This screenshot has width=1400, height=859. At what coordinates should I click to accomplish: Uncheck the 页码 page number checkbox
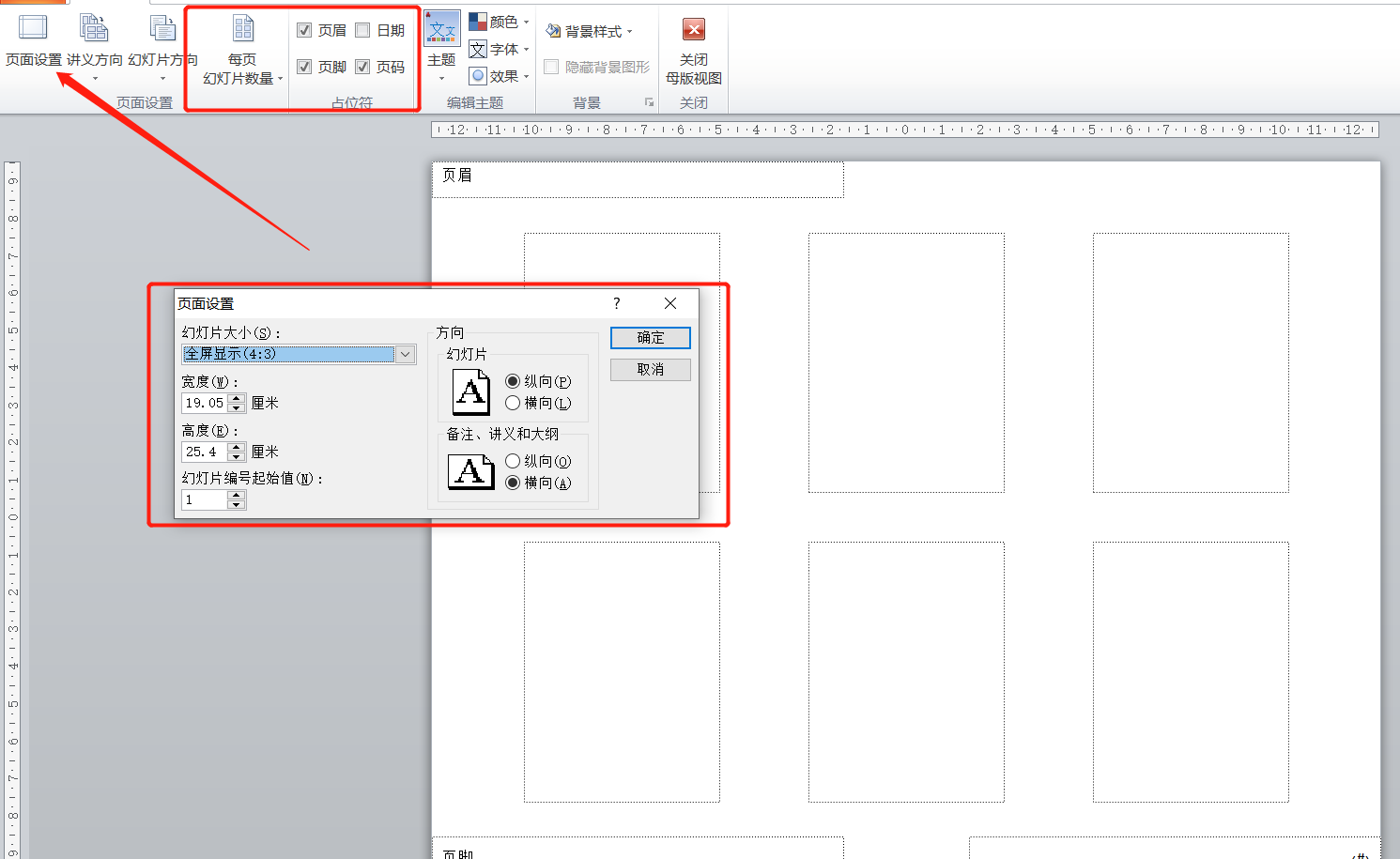[x=362, y=67]
